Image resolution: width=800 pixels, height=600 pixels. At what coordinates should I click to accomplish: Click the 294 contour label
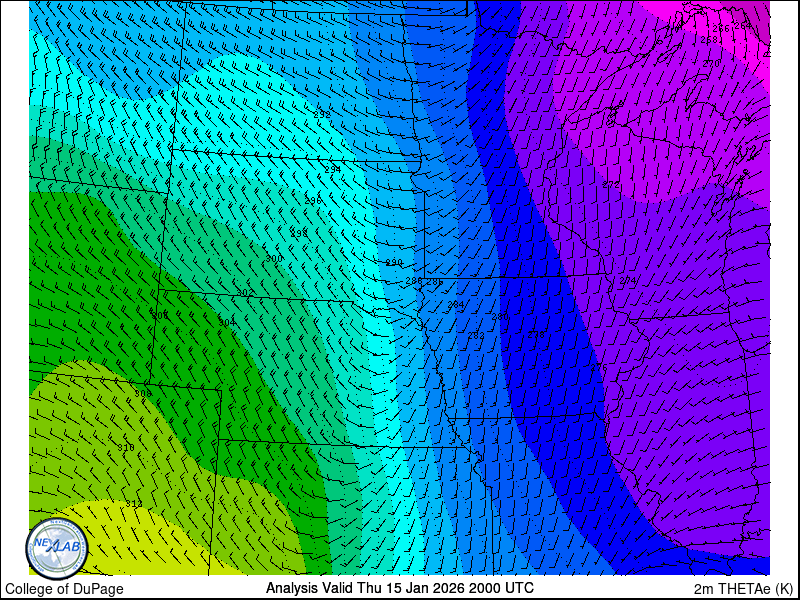[x=333, y=169]
